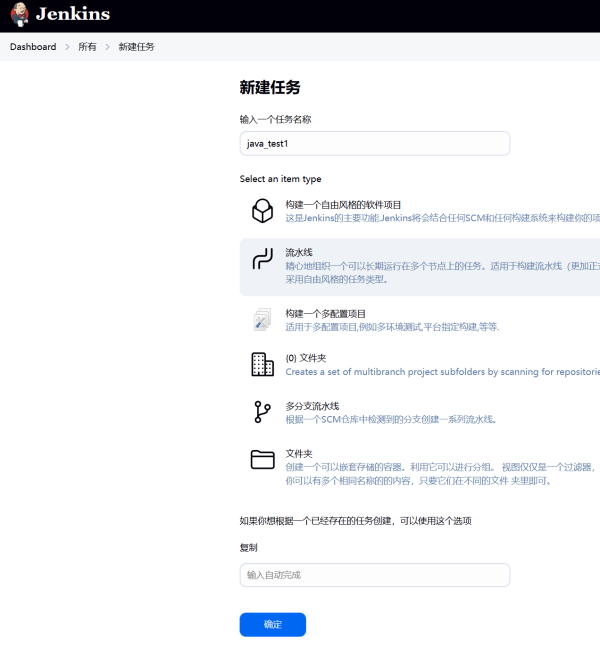The height and width of the screenshot is (657, 600).
Task: Choose the 流水线 item type title
Action: coord(299,252)
